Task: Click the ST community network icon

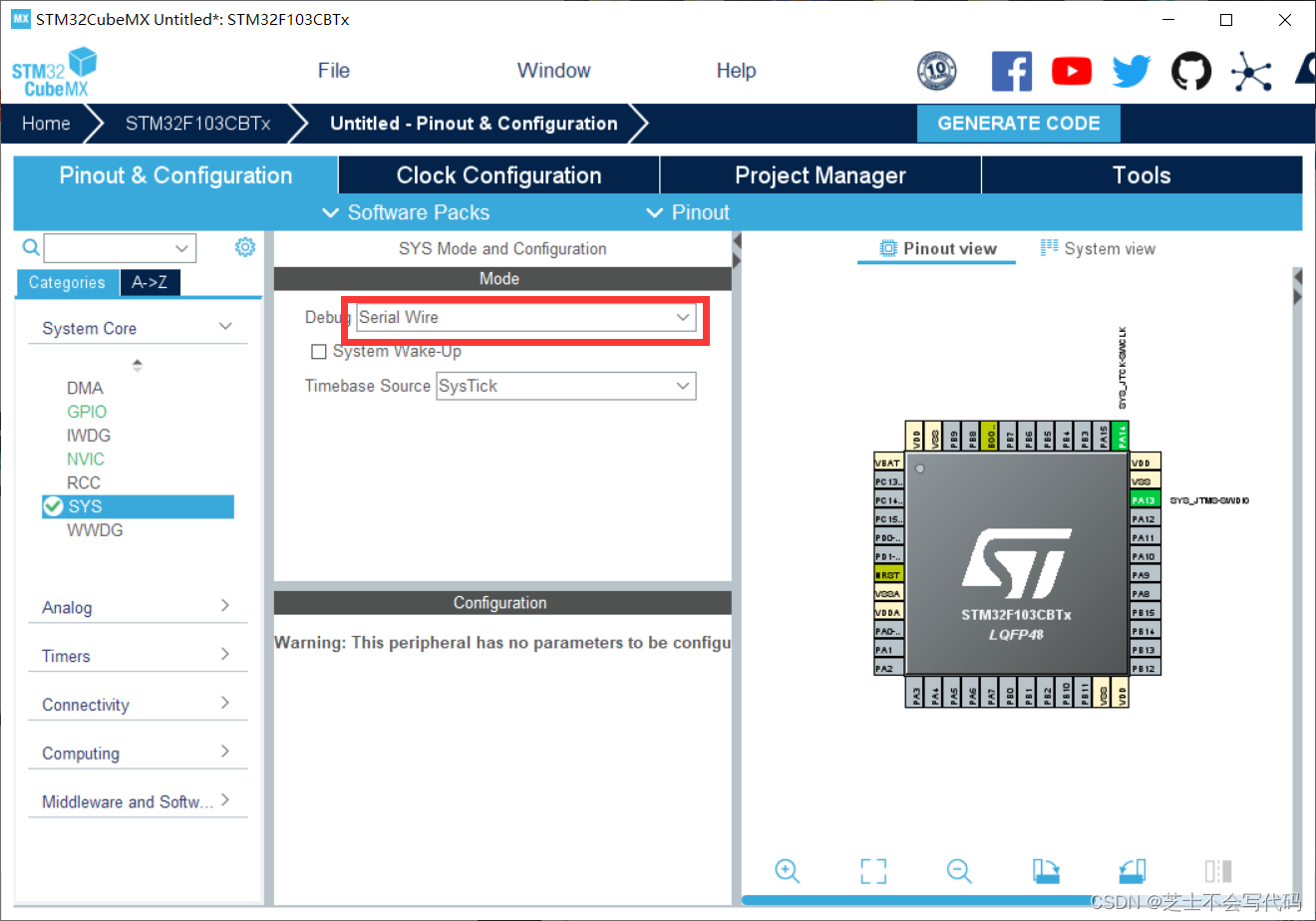Action: tap(1251, 71)
